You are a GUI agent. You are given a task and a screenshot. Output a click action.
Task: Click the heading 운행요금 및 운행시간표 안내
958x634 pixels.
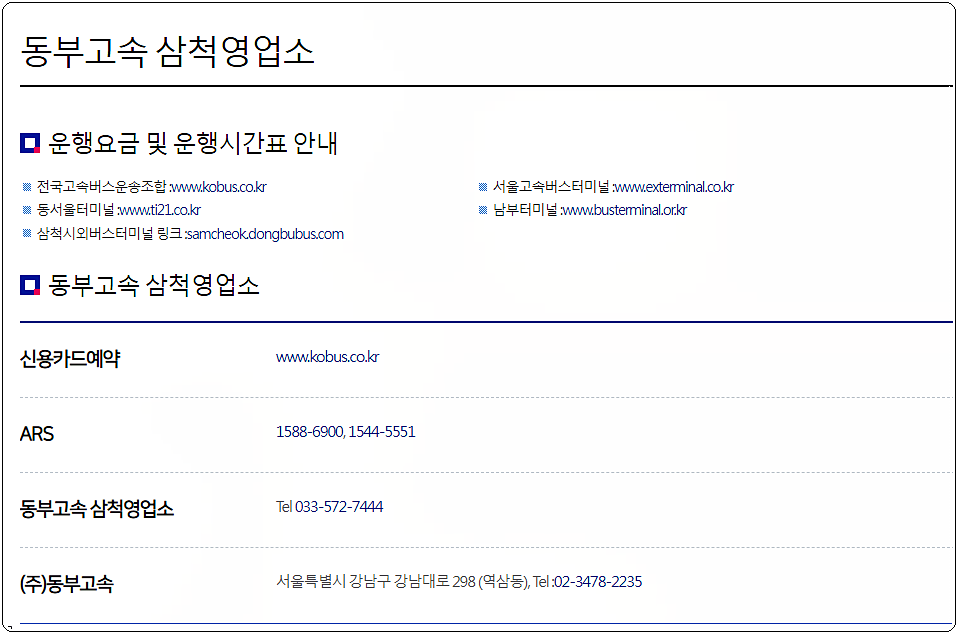(x=193, y=144)
